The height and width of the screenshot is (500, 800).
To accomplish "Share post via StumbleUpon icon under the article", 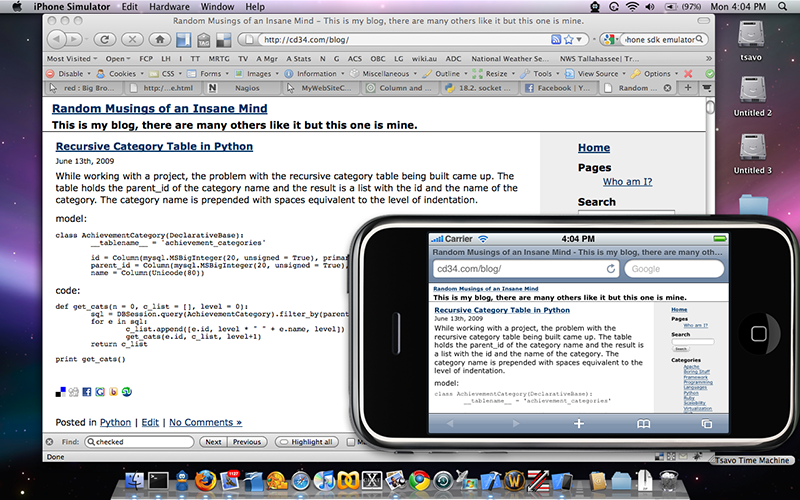I will 127,392.
